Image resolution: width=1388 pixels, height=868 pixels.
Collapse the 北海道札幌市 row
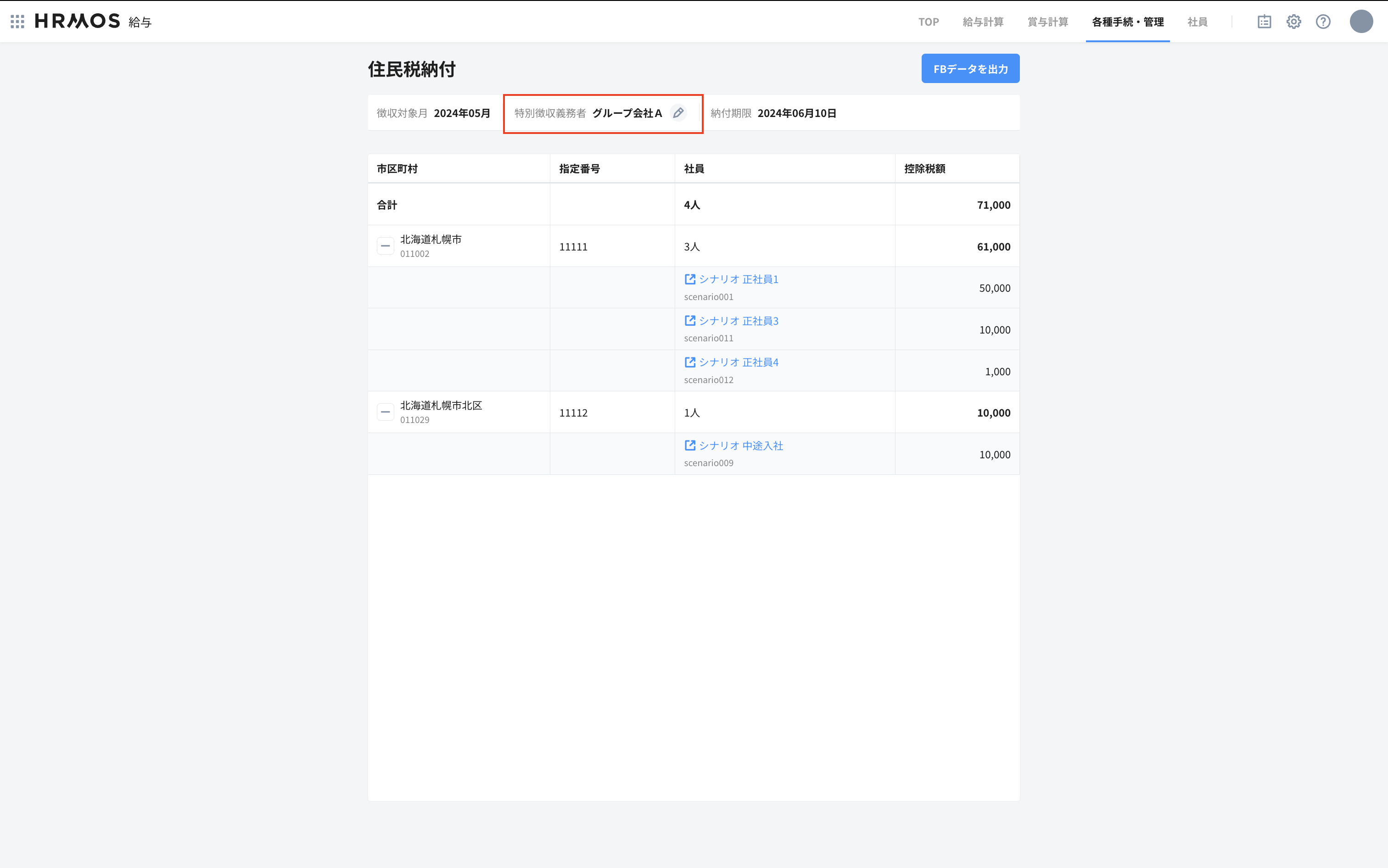[386, 246]
